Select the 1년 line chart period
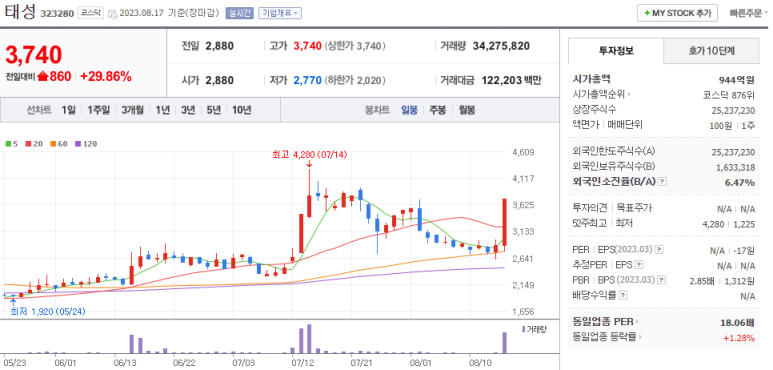 pyautogui.click(x=162, y=110)
